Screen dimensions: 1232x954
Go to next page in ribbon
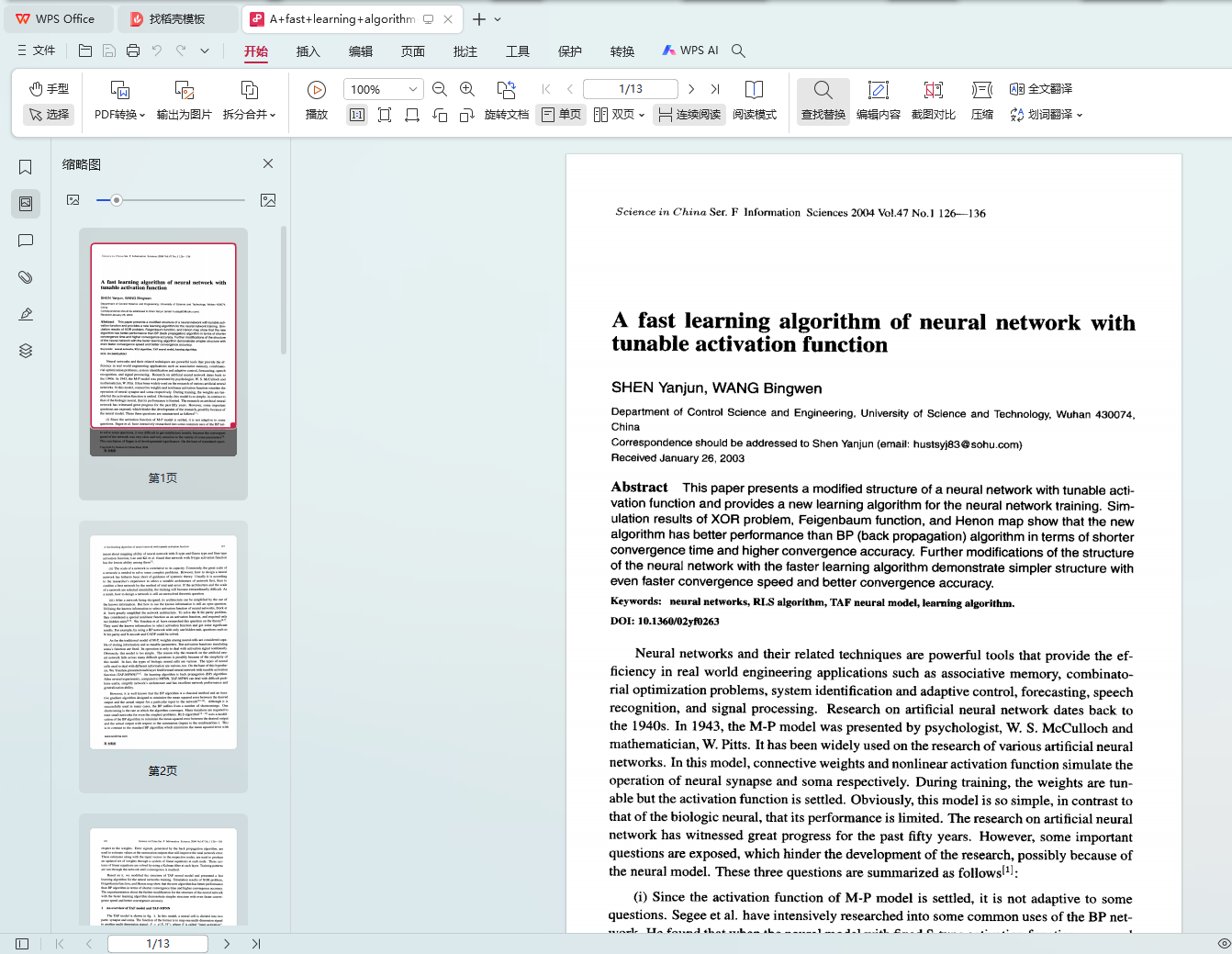pyautogui.click(x=691, y=89)
